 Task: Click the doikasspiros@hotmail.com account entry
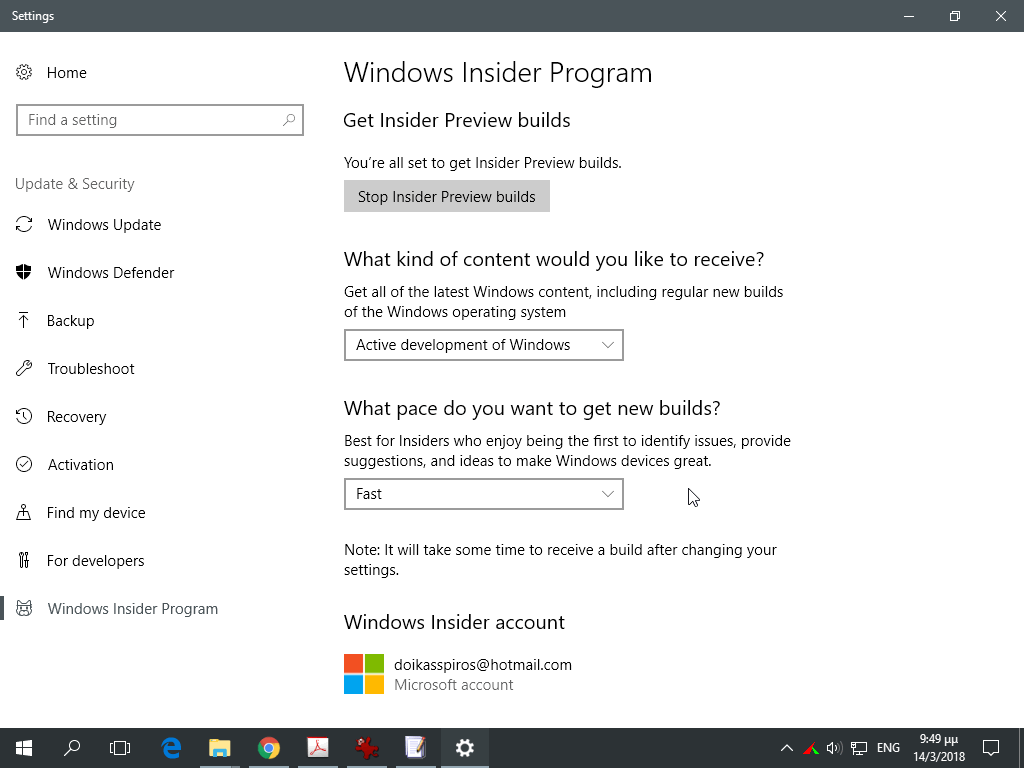click(x=483, y=665)
